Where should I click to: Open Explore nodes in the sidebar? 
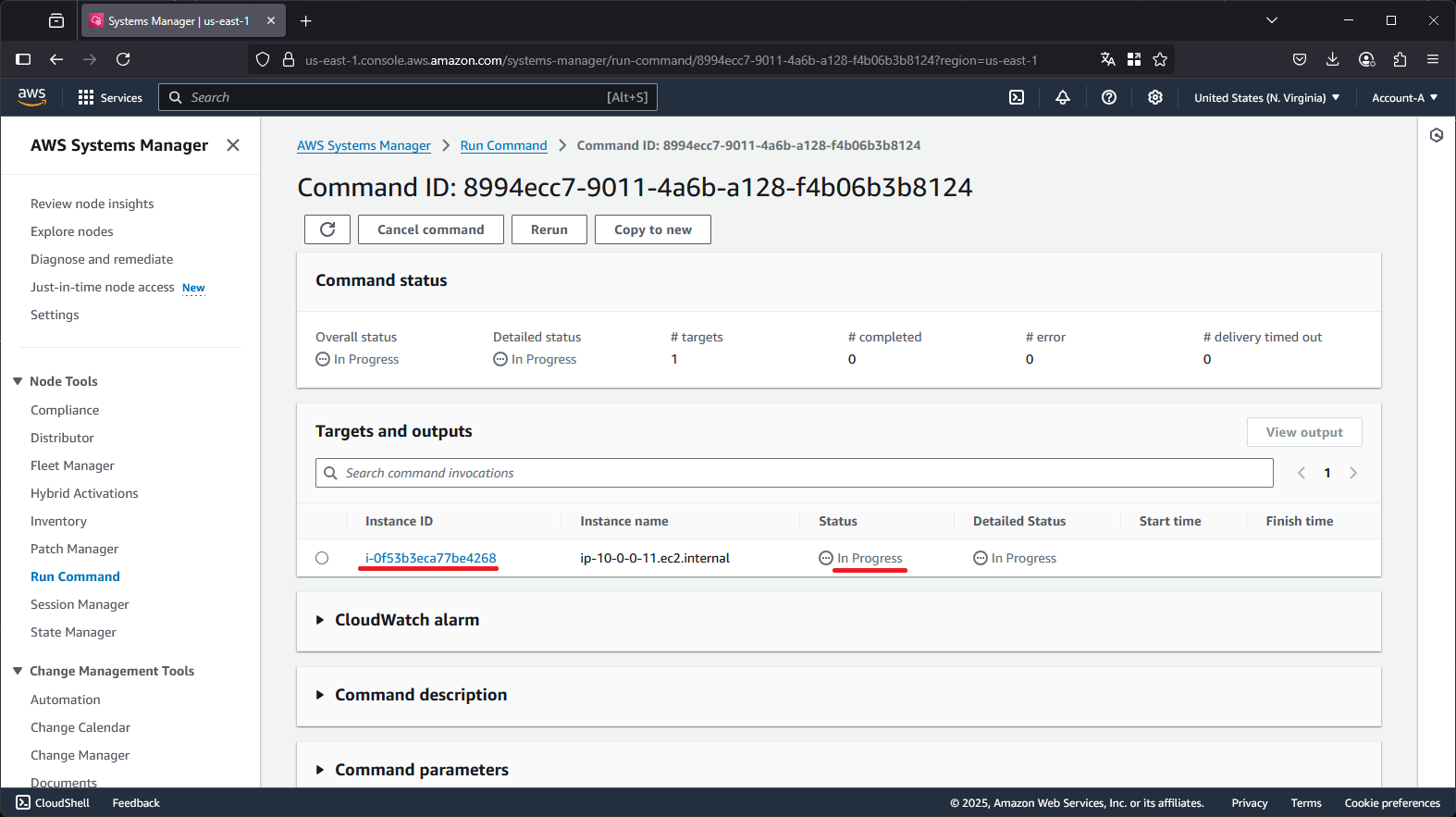click(71, 231)
